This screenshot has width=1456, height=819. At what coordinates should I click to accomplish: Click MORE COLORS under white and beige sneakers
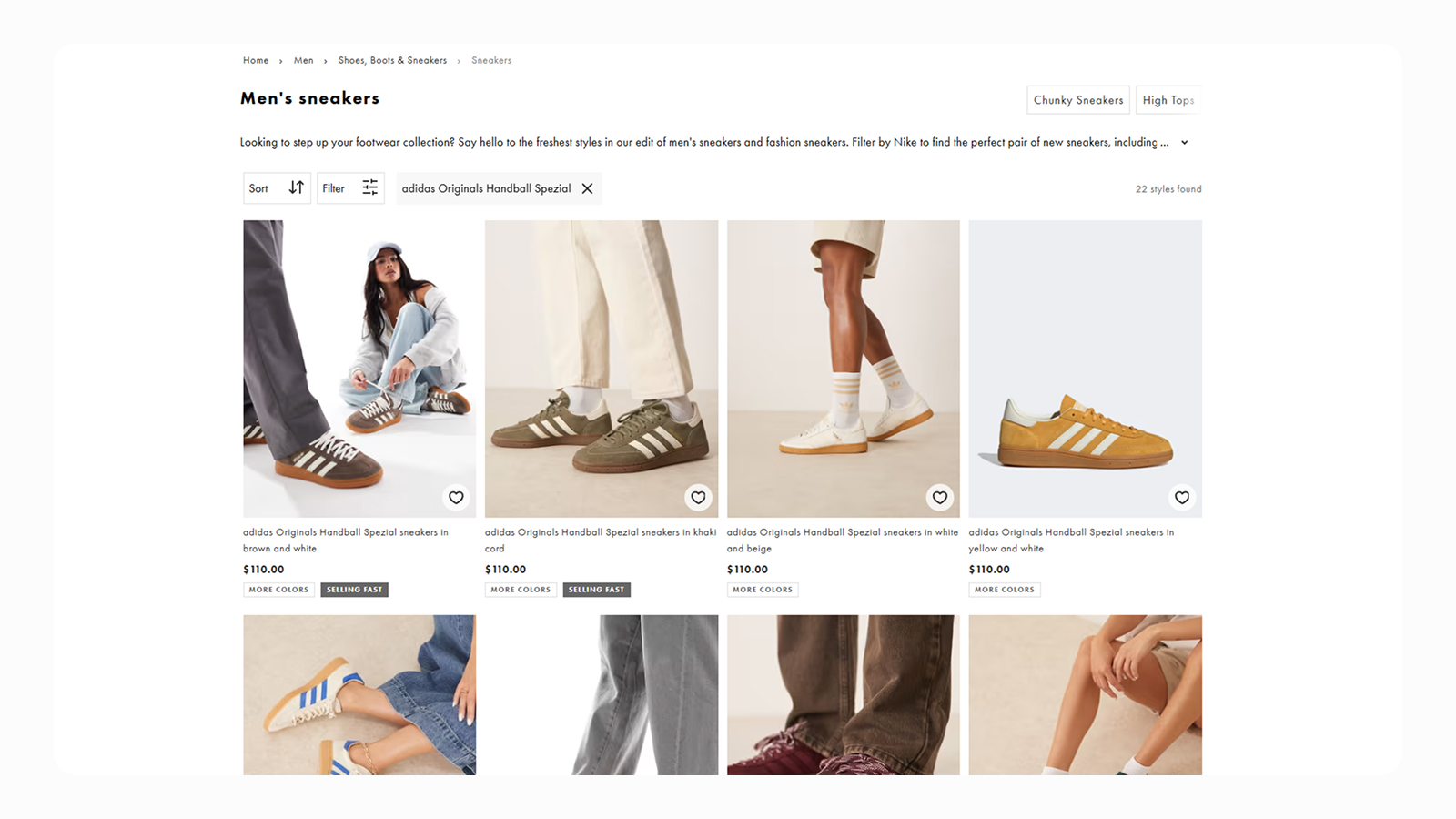763,589
